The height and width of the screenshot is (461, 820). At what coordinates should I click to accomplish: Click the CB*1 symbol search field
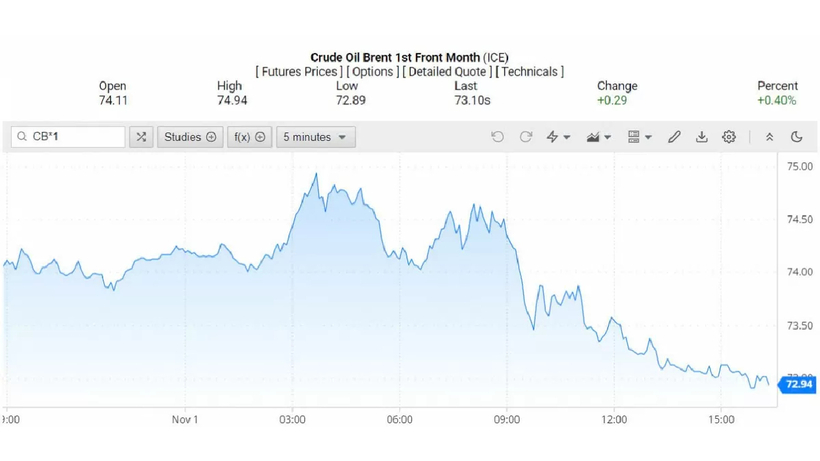pos(68,137)
